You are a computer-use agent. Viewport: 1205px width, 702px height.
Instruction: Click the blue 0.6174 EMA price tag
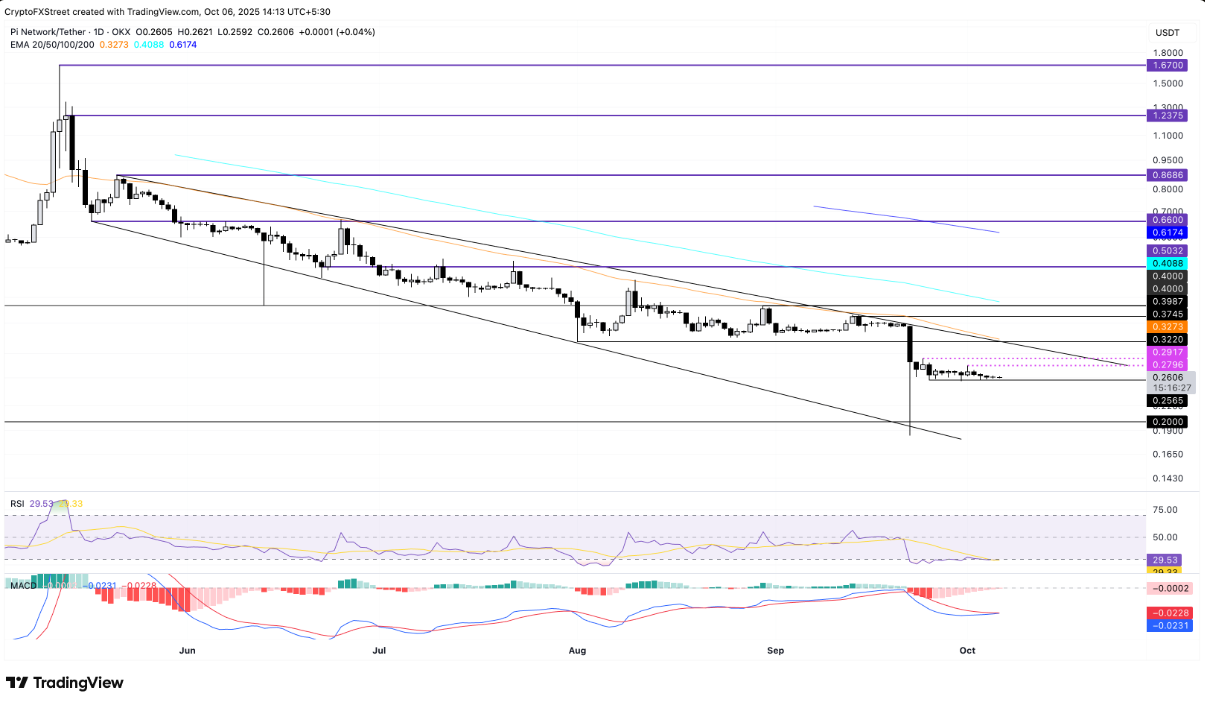1167,232
